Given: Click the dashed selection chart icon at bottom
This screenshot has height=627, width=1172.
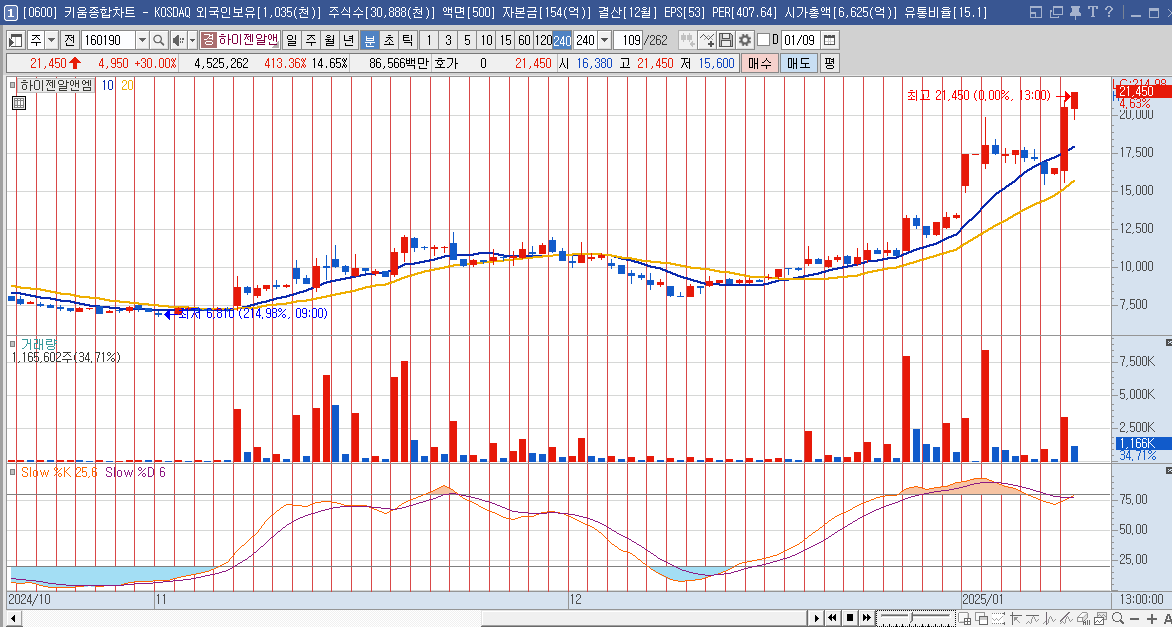Looking at the screenshot, I should pos(999,618).
